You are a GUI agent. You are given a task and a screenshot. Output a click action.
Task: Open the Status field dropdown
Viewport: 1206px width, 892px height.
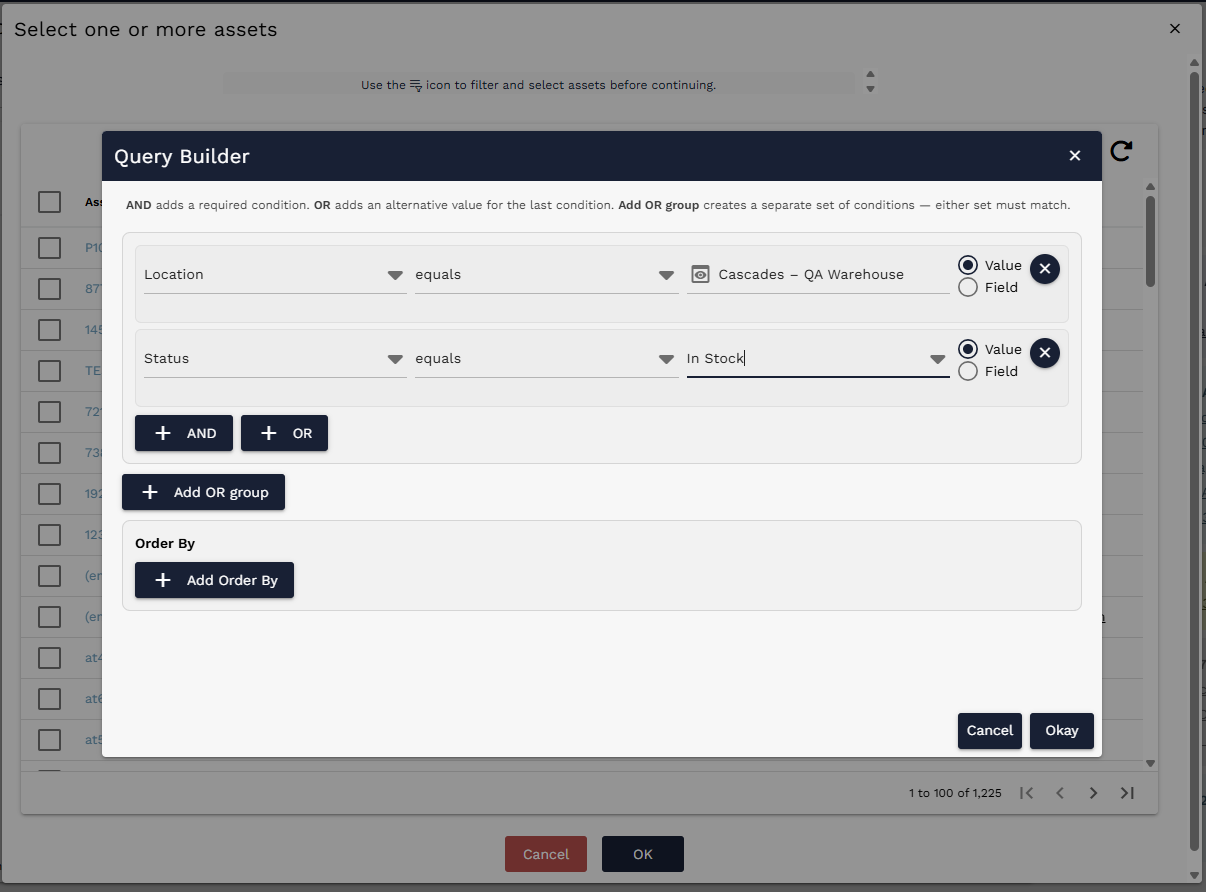coord(275,359)
